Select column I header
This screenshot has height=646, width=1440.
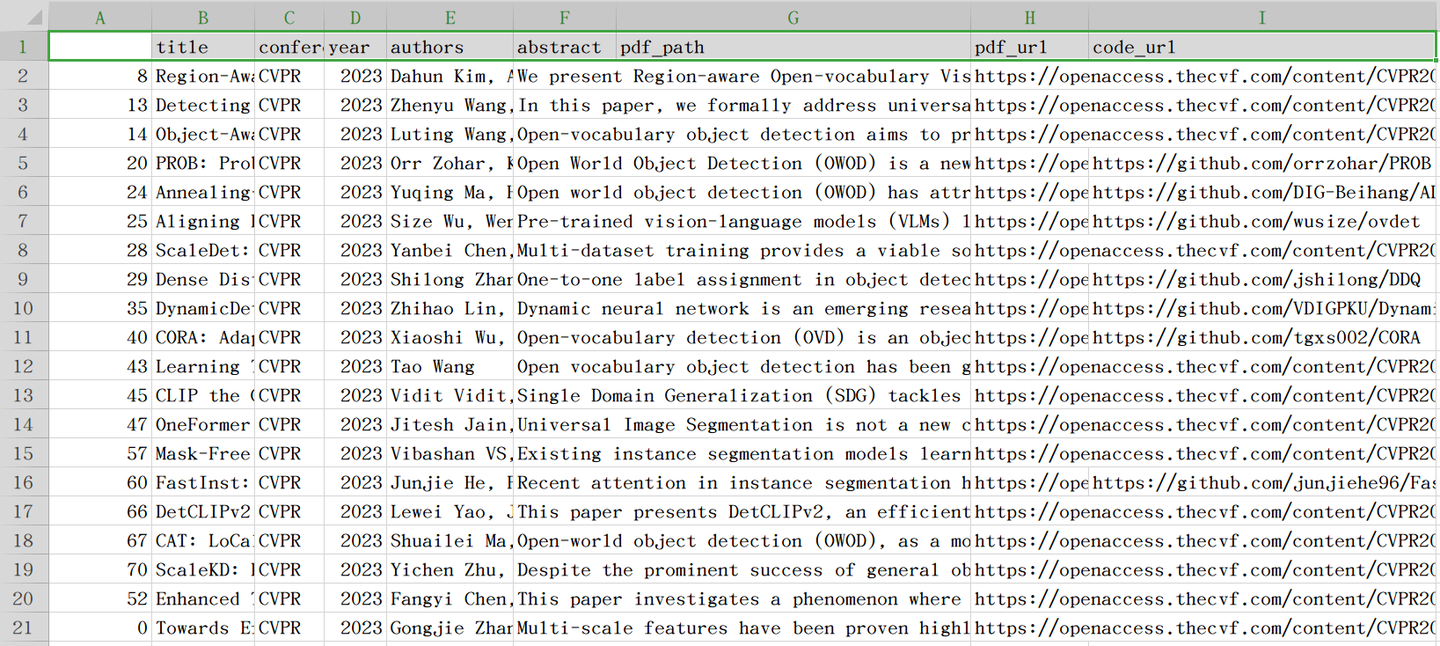[1263, 17]
